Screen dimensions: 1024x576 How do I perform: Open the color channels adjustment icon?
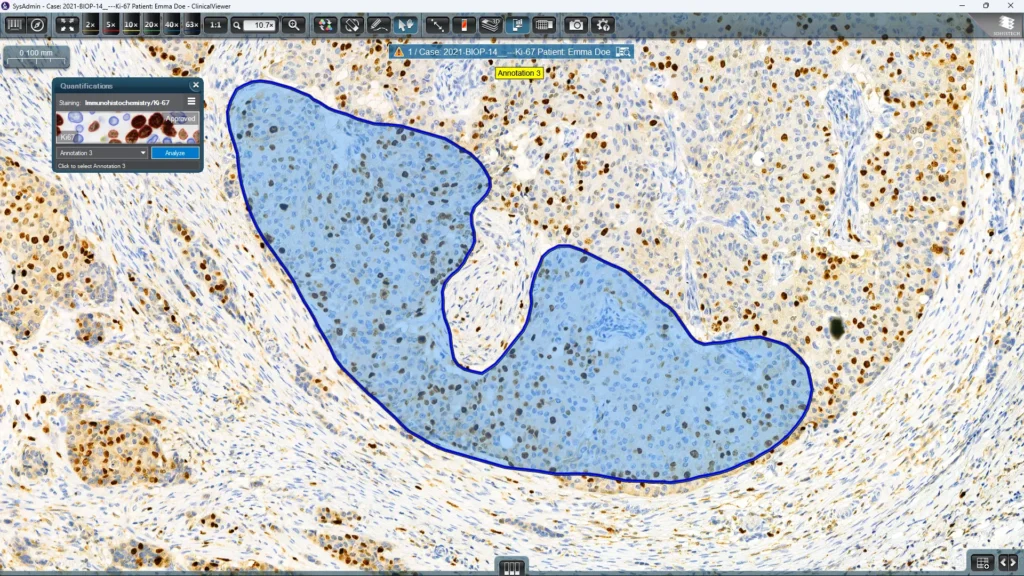click(x=325, y=25)
